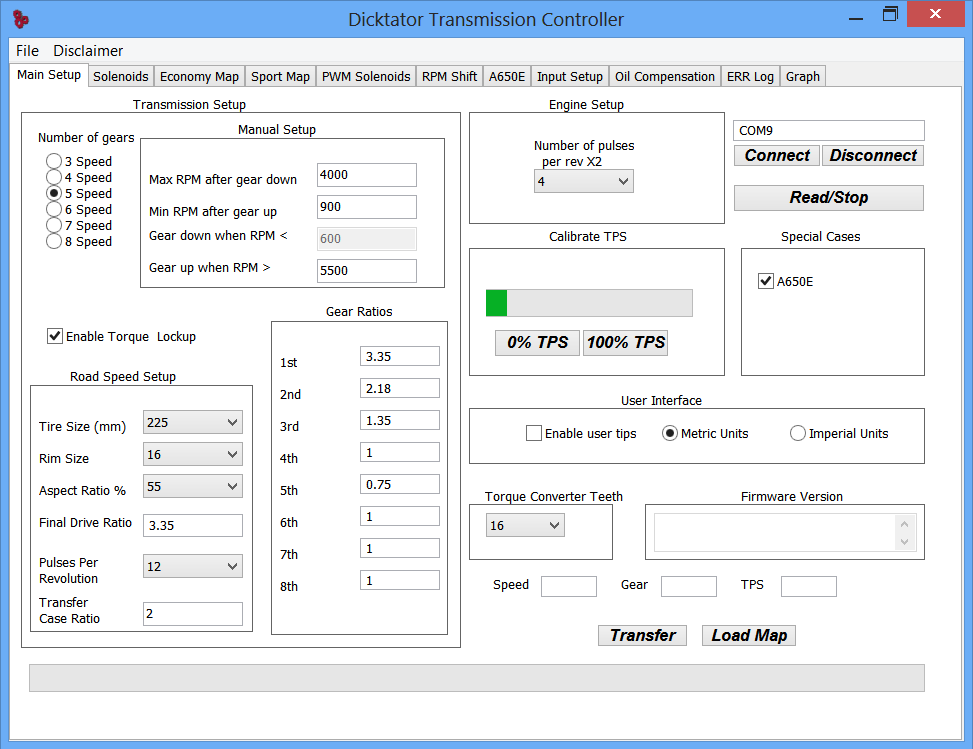Viewport: 973px width, 749px height.
Task: Click the 8th gear ratio field
Action: click(400, 580)
